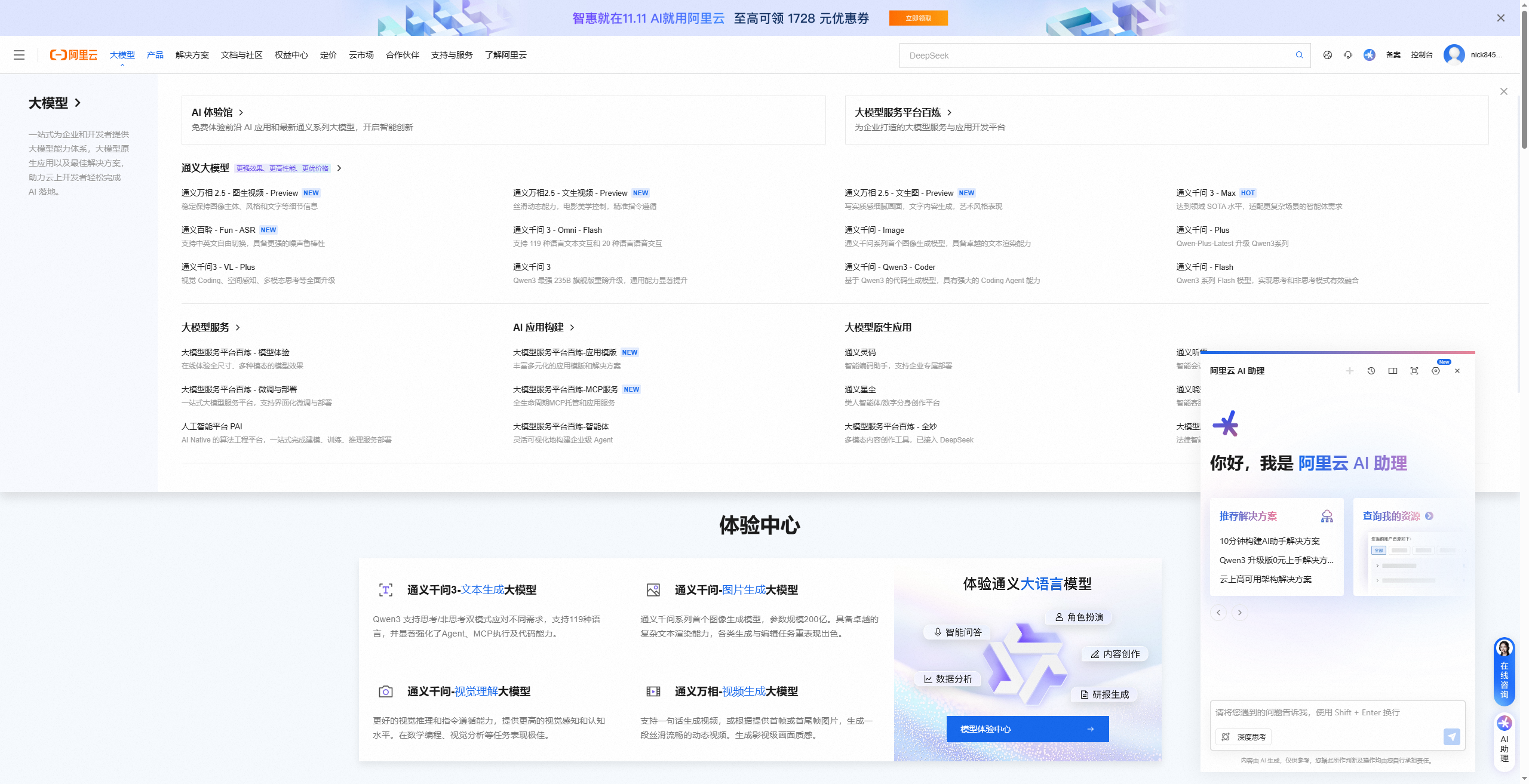Show next recommendation cards in assistant
The image size is (1529, 784).
click(1239, 613)
